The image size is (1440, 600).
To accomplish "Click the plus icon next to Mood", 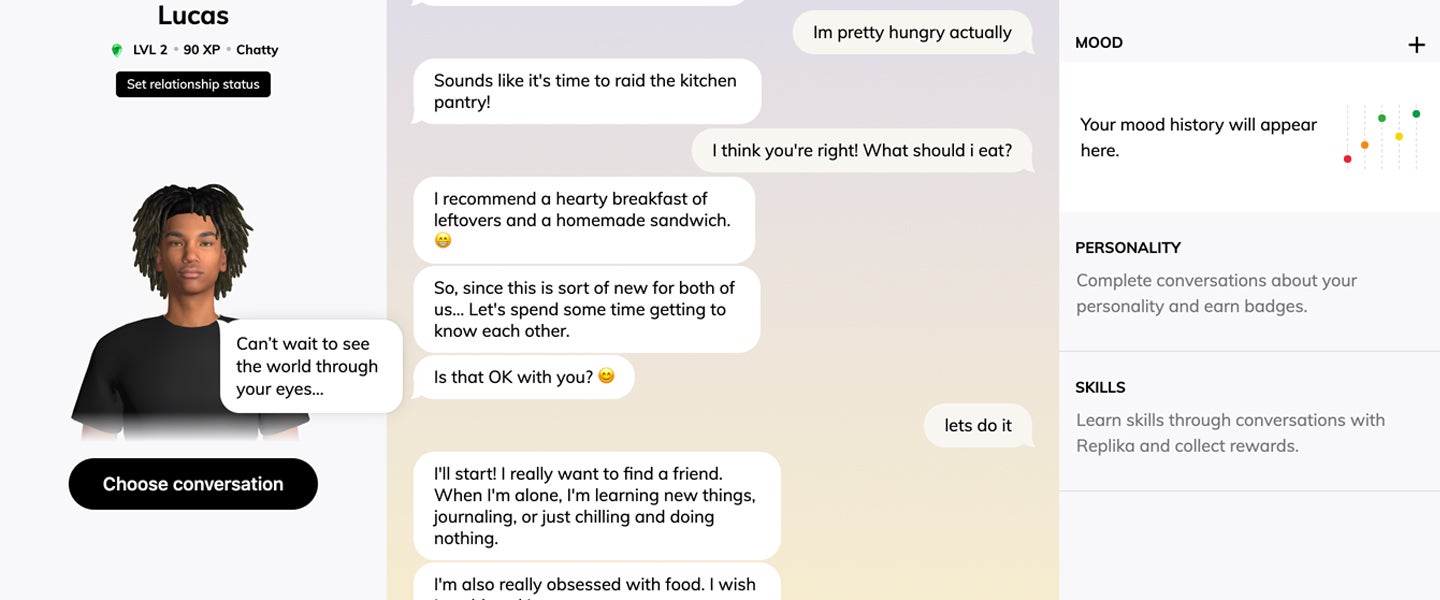I will [x=1416, y=44].
